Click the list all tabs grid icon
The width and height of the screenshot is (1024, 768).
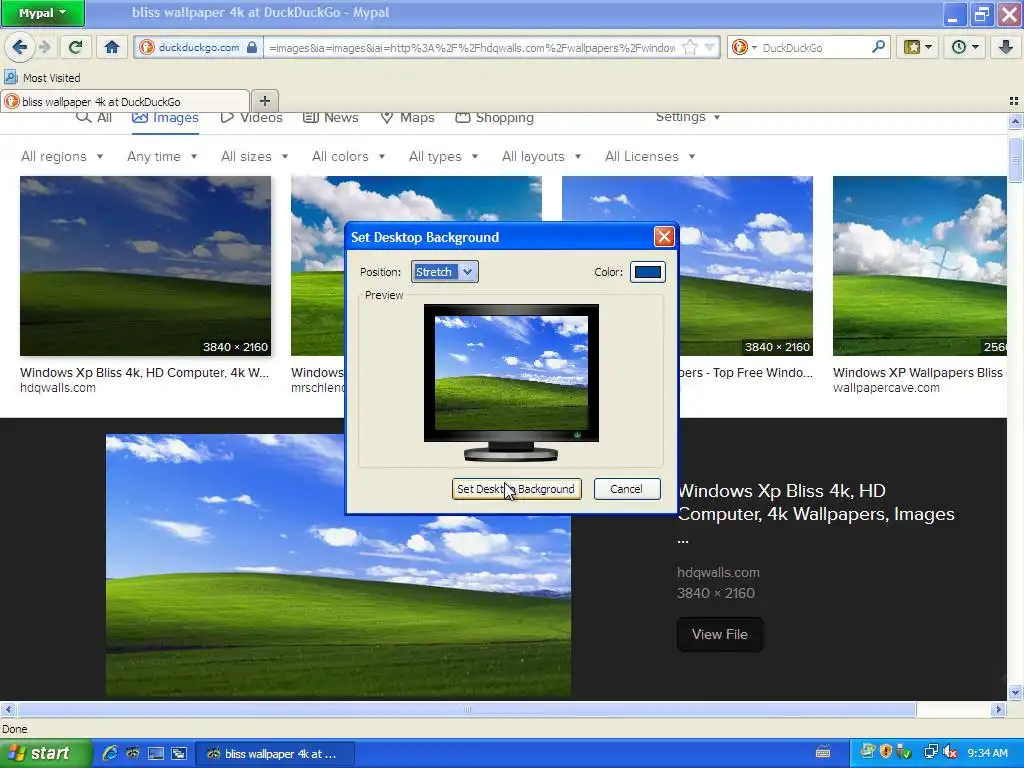pos(1014,101)
